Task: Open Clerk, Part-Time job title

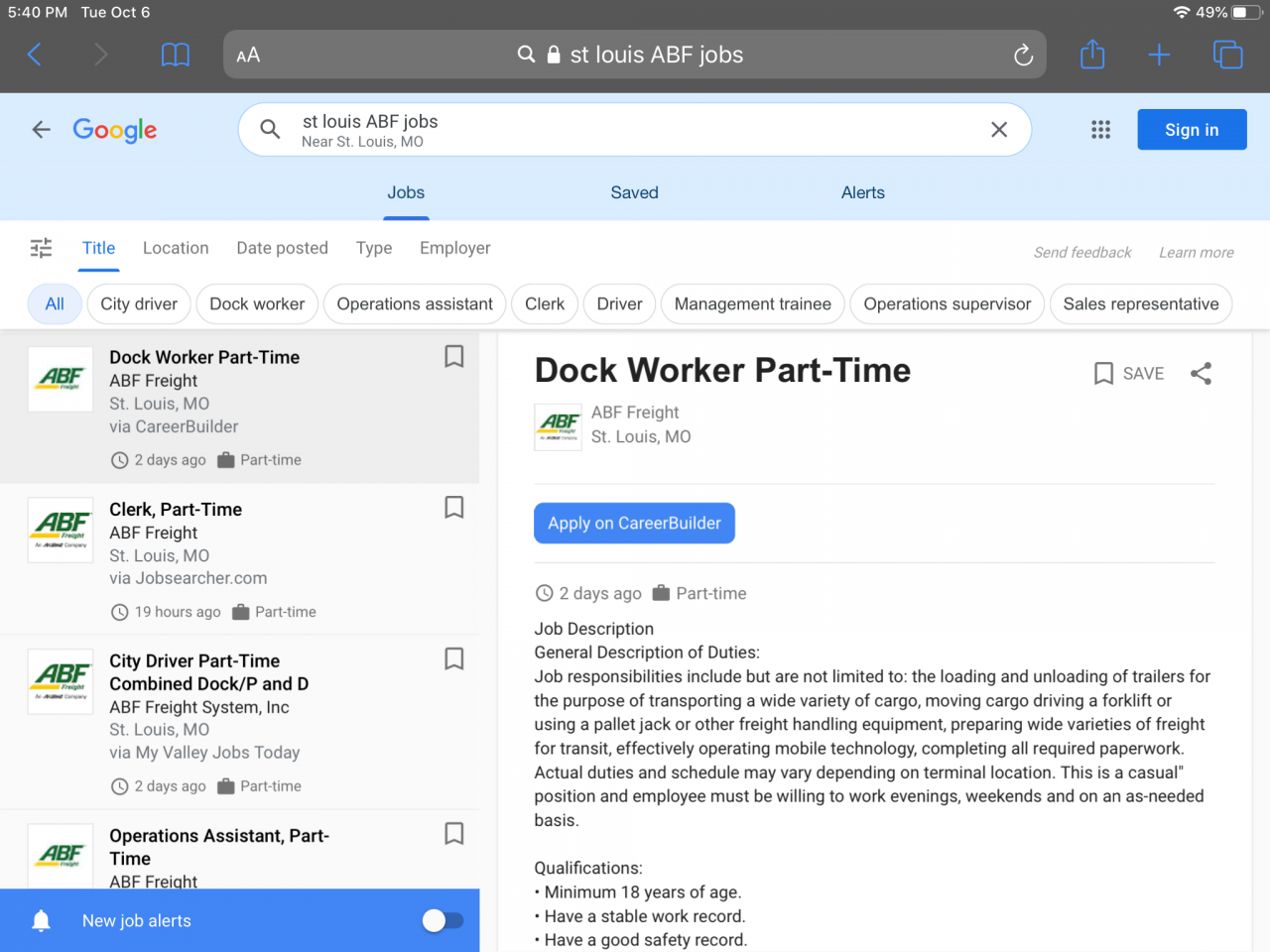Action: (176, 509)
